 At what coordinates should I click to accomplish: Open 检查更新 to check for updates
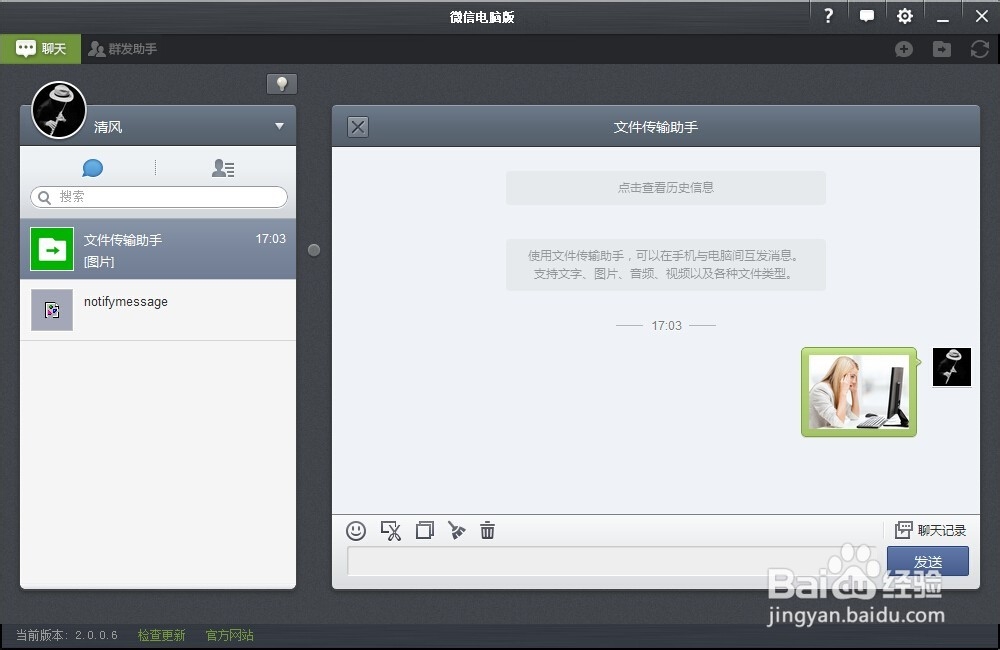(x=161, y=634)
